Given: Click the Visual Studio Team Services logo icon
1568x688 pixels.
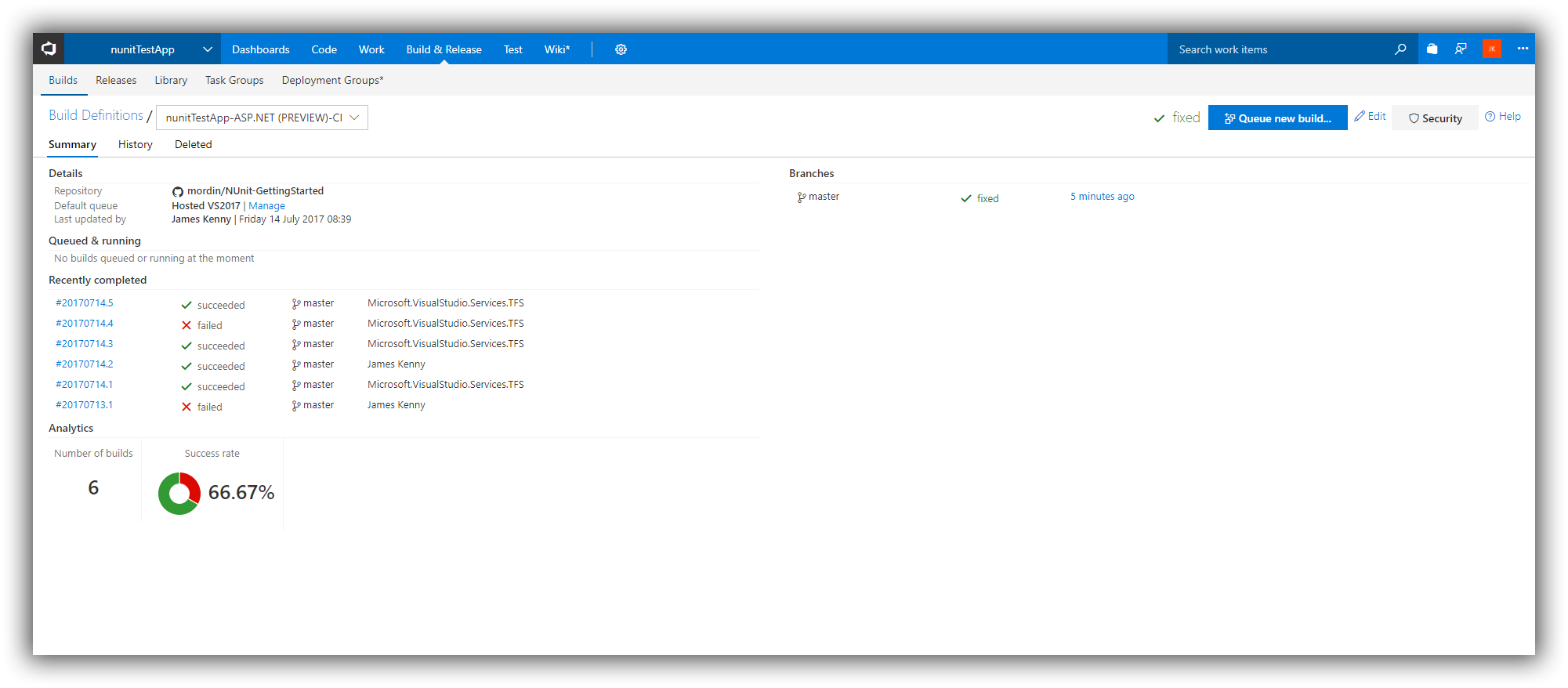Looking at the screenshot, I should coord(49,49).
